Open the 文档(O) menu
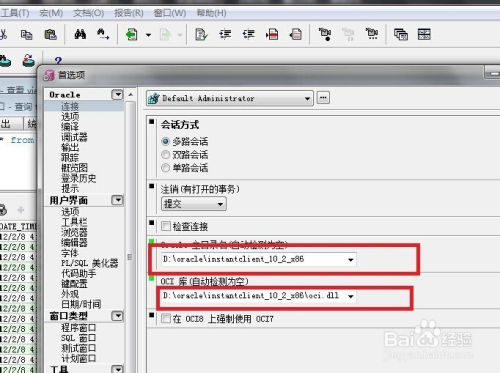This screenshot has height=373, width=500. pyautogui.click(x=89, y=13)
